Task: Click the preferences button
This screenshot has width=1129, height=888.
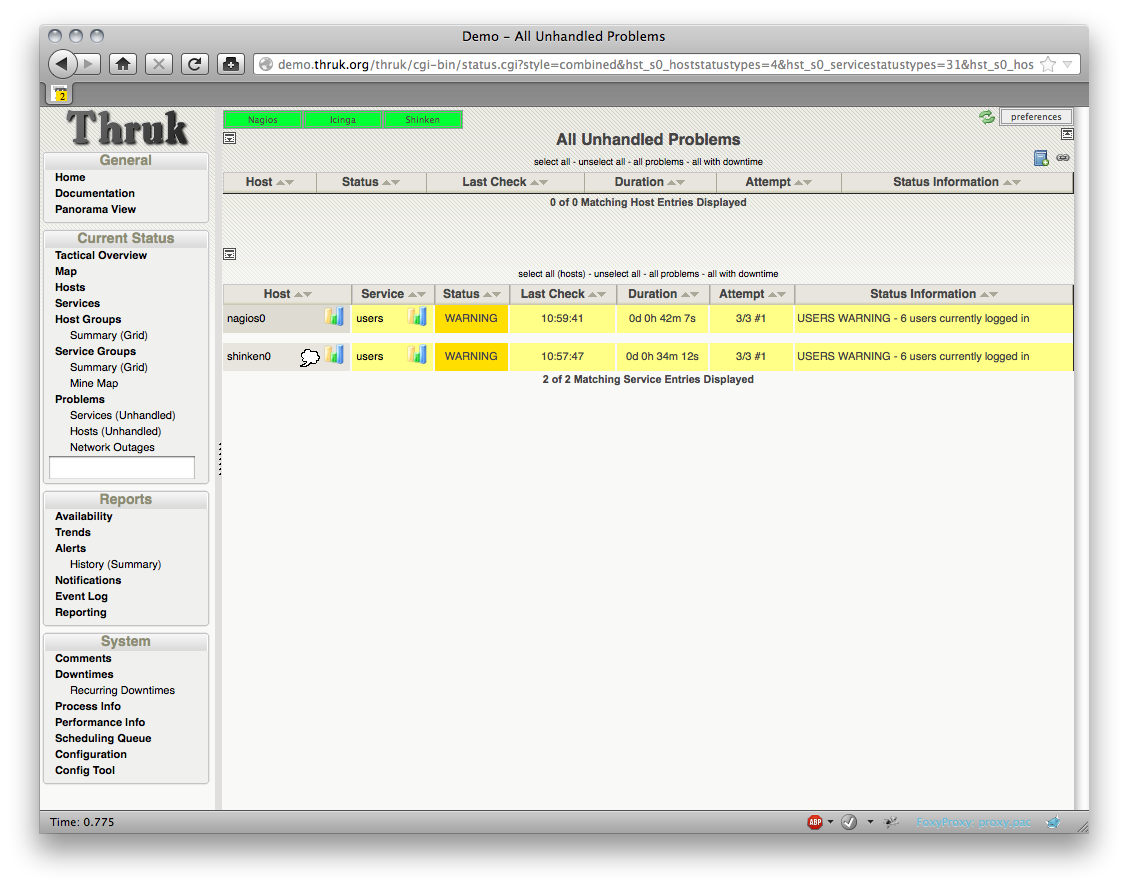Action: click(x=1036, y=117)
